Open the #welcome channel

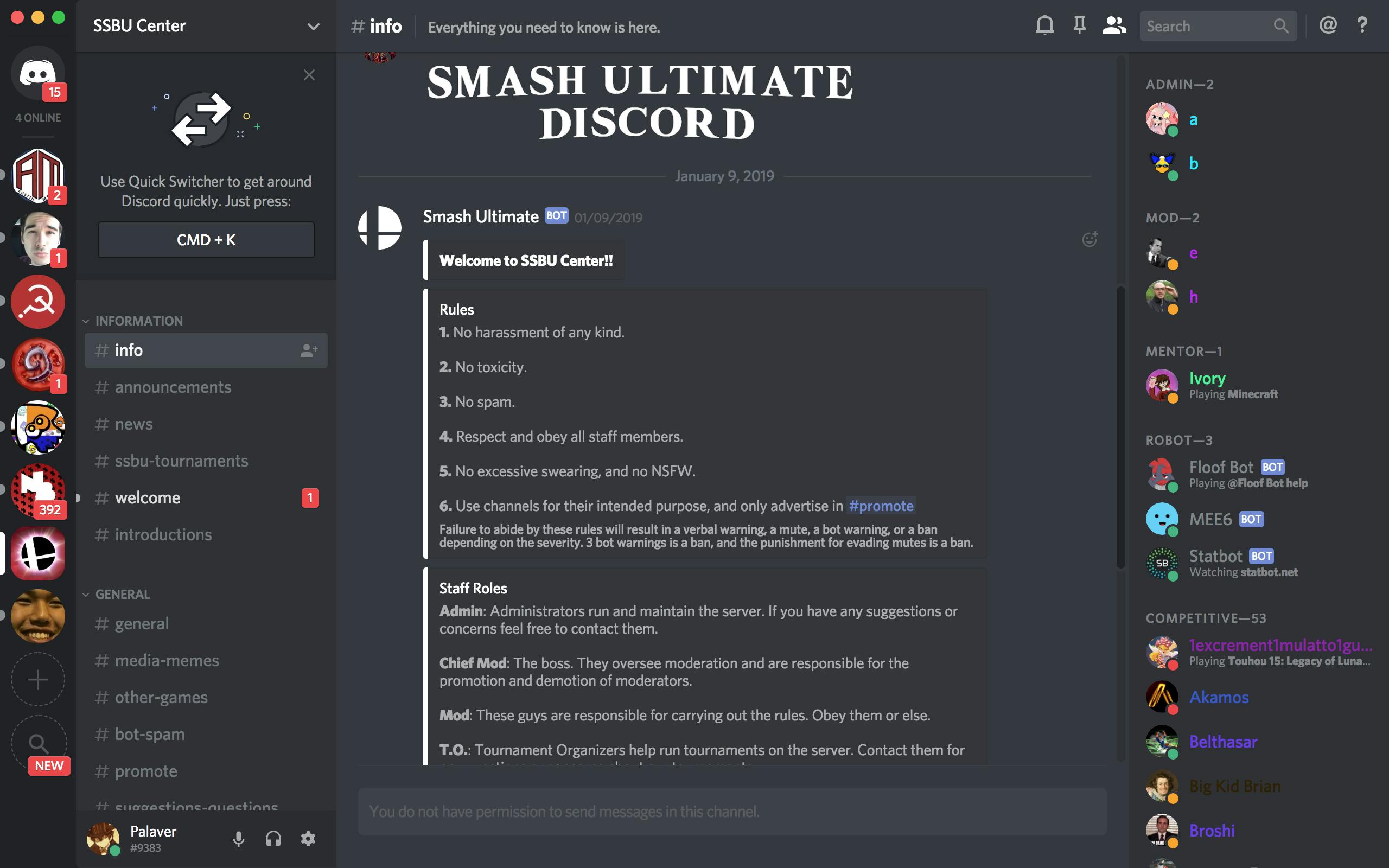pyautogui.click(x=147, y=497)
